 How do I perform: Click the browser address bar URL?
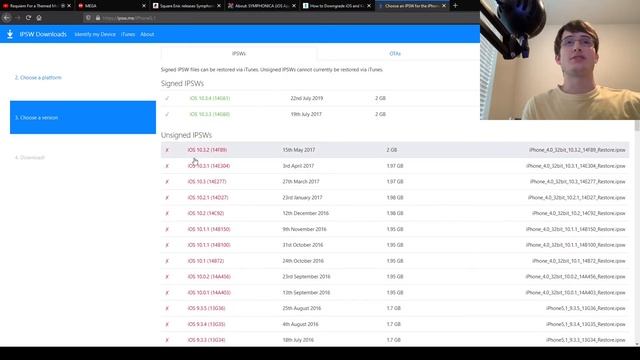(x=129, y=18)
